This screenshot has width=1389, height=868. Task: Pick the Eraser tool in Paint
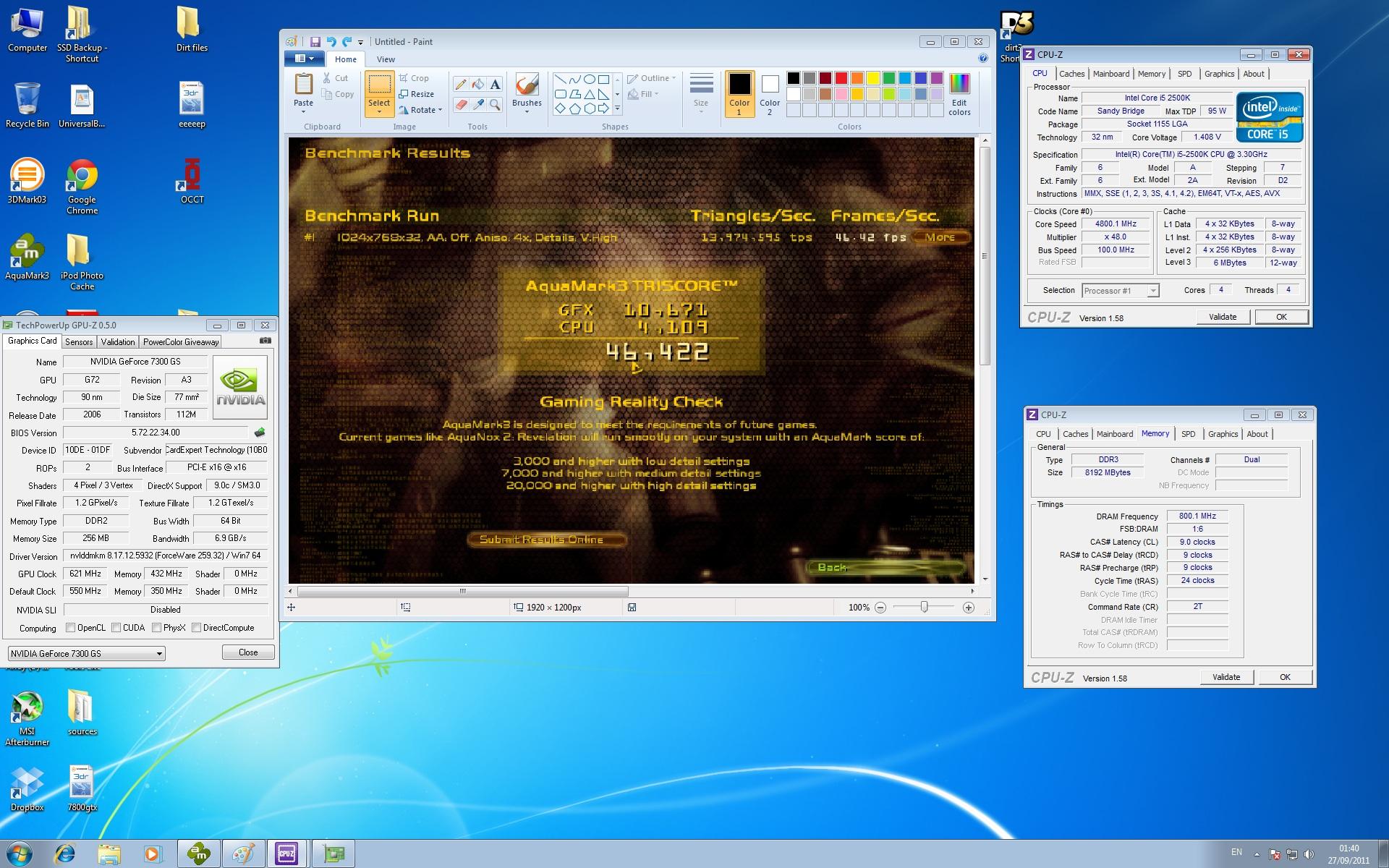click(x=460, y=105)
